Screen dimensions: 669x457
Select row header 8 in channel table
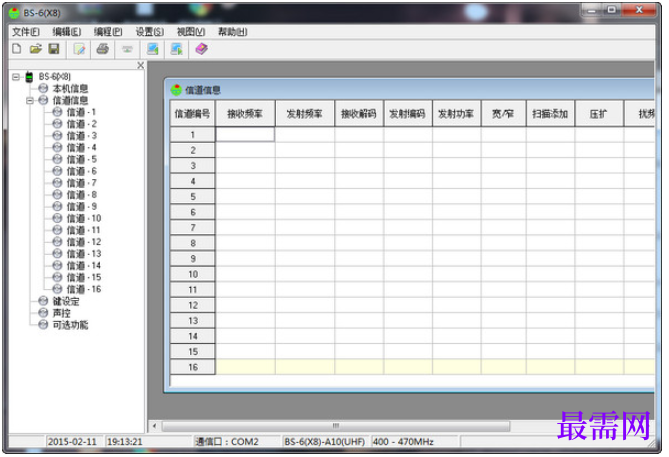[192, 243]
